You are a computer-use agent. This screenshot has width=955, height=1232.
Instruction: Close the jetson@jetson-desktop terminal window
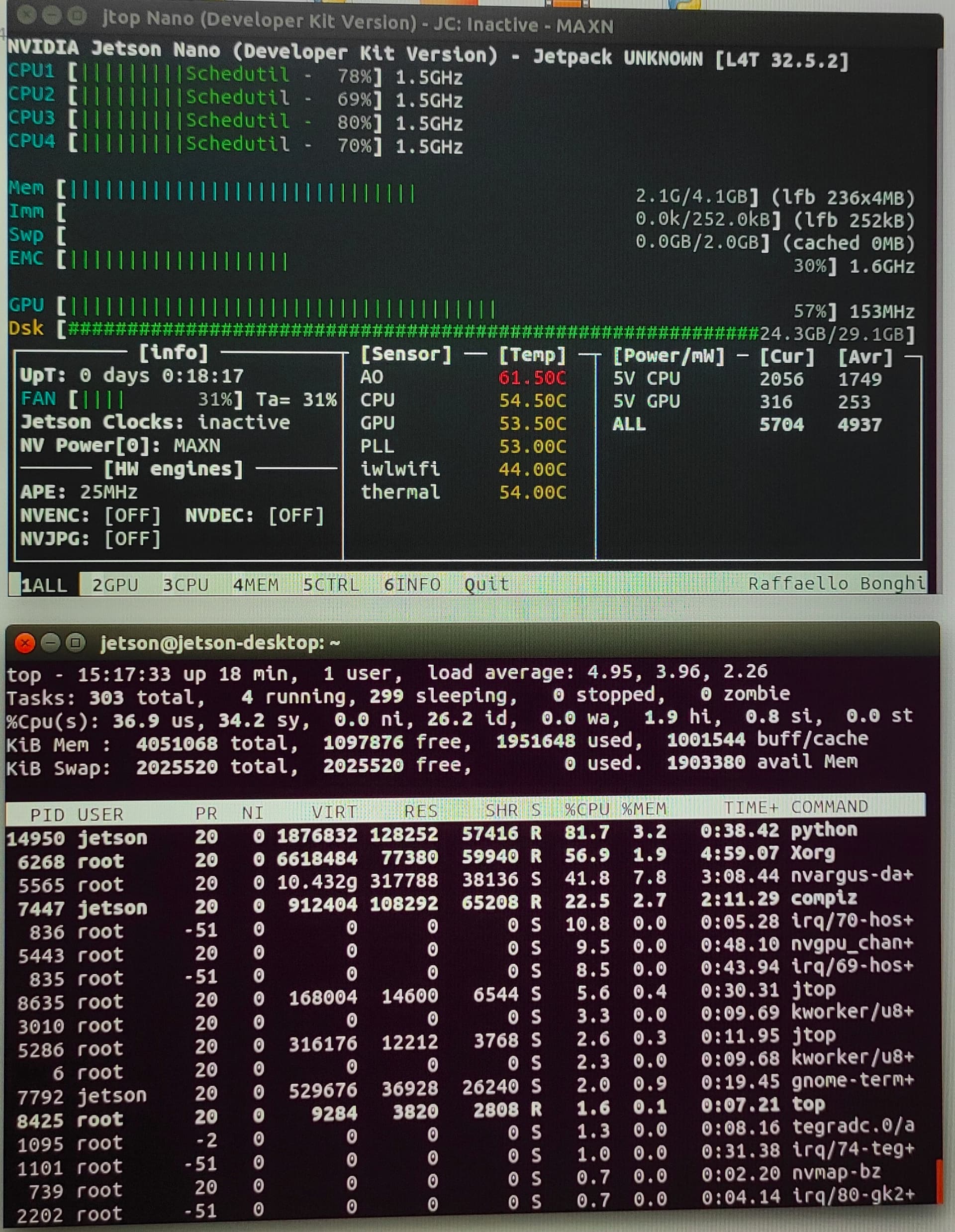coord(25,643)
